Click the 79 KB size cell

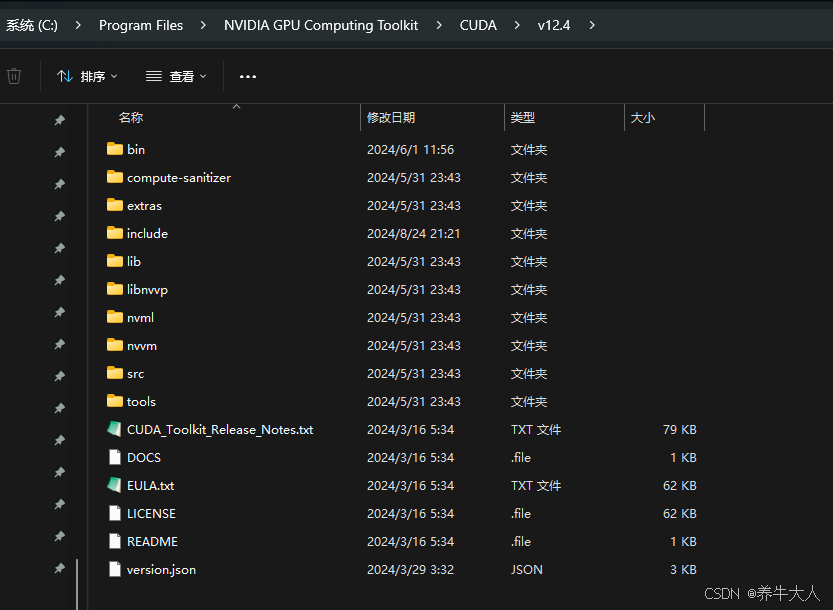(x=679, y=429)
